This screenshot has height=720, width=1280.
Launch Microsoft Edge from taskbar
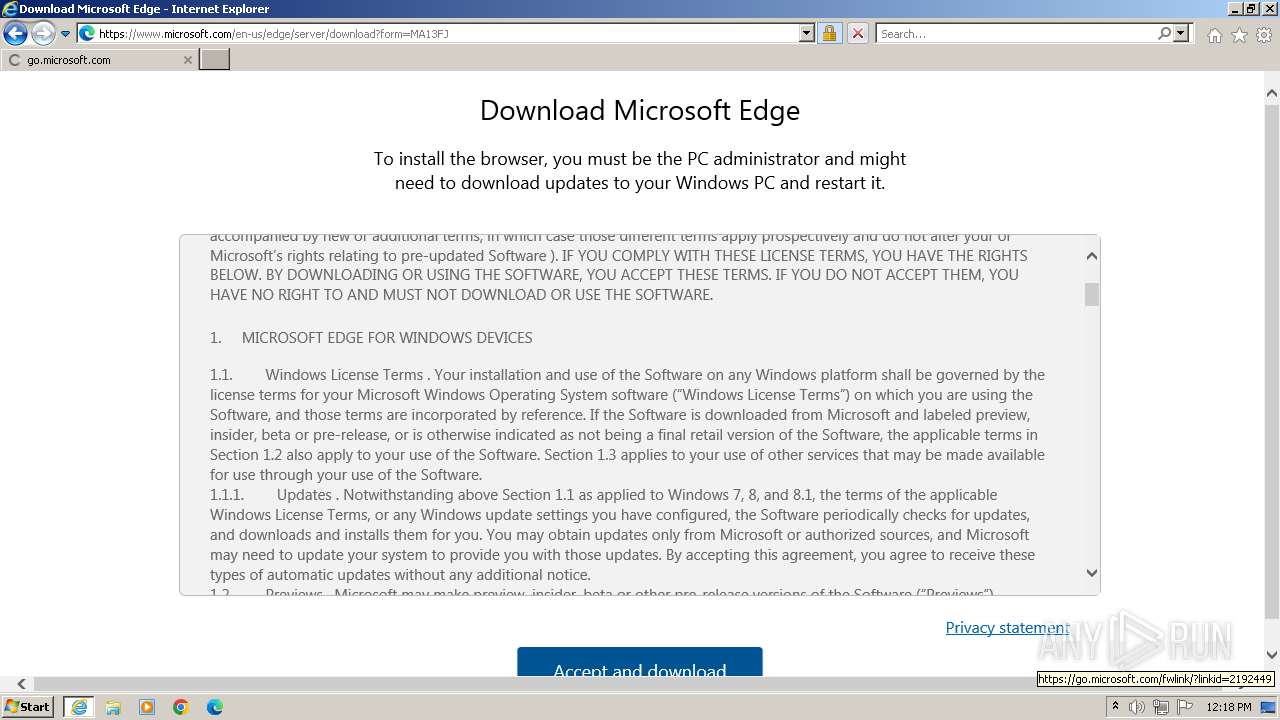pyautogui.click(x=215, y=707)
